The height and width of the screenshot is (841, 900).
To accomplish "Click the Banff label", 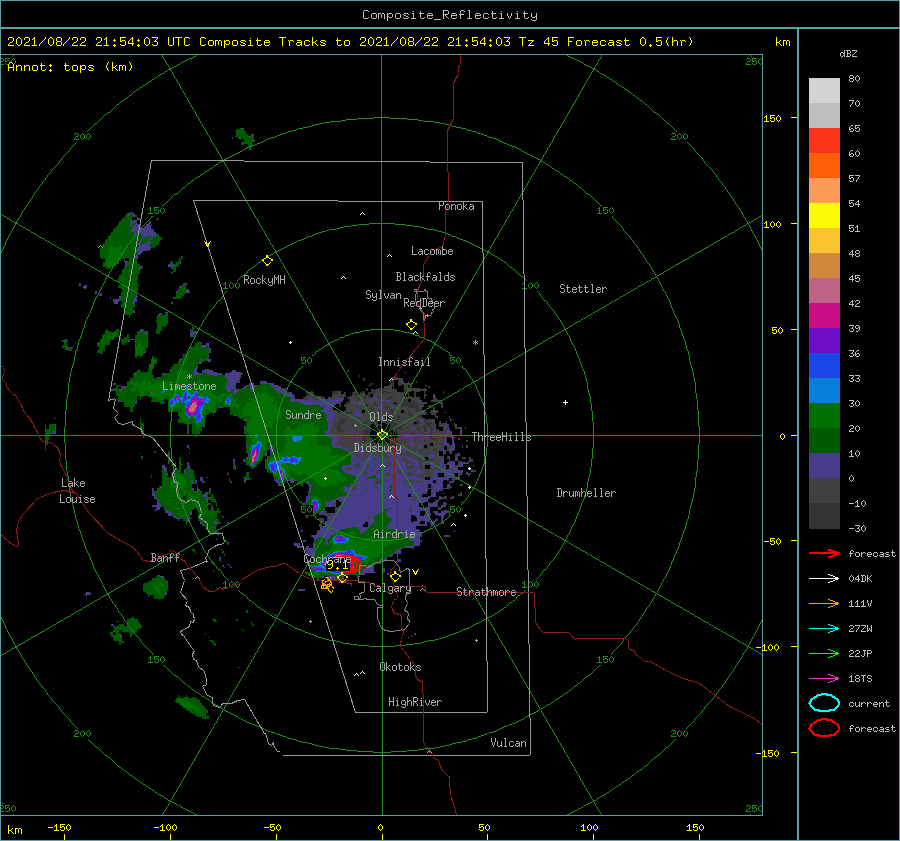I will coord(165,557).
